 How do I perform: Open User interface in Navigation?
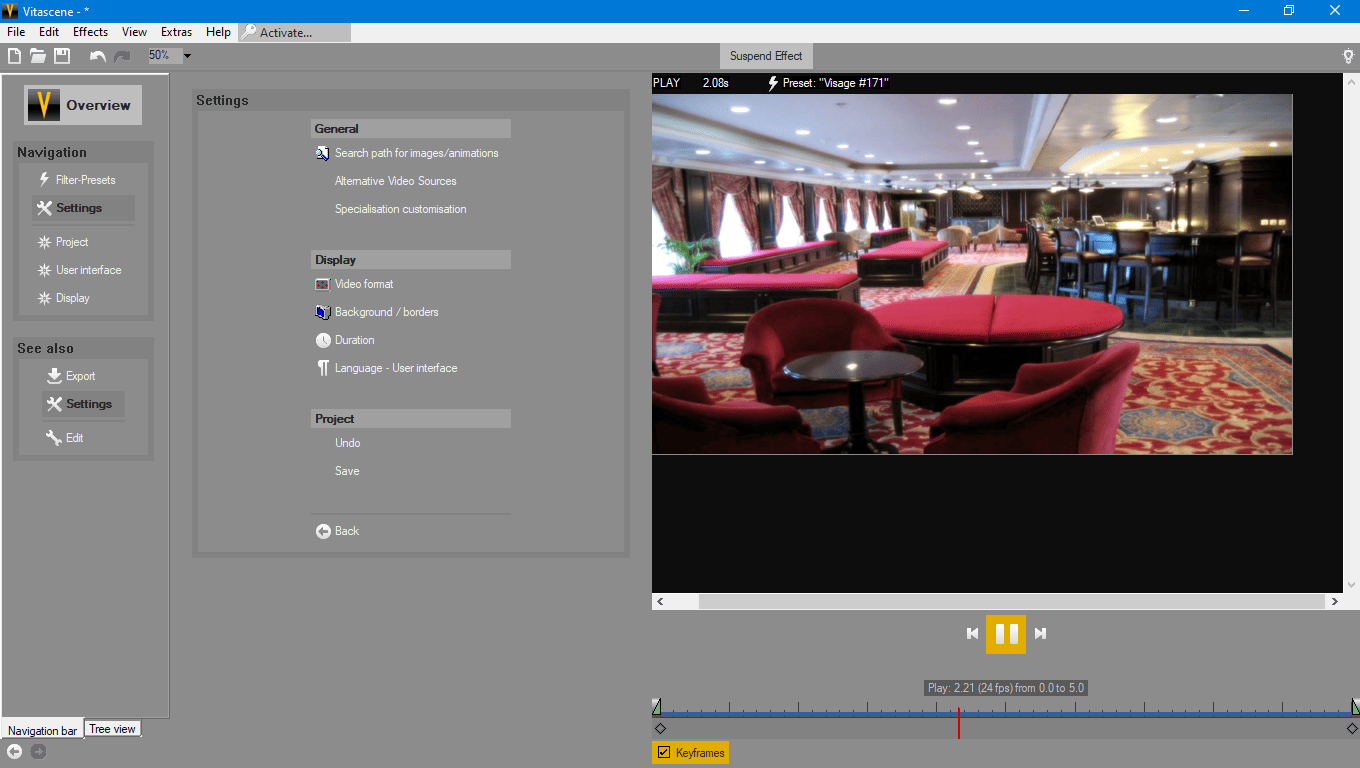click(x=80, y=270)
